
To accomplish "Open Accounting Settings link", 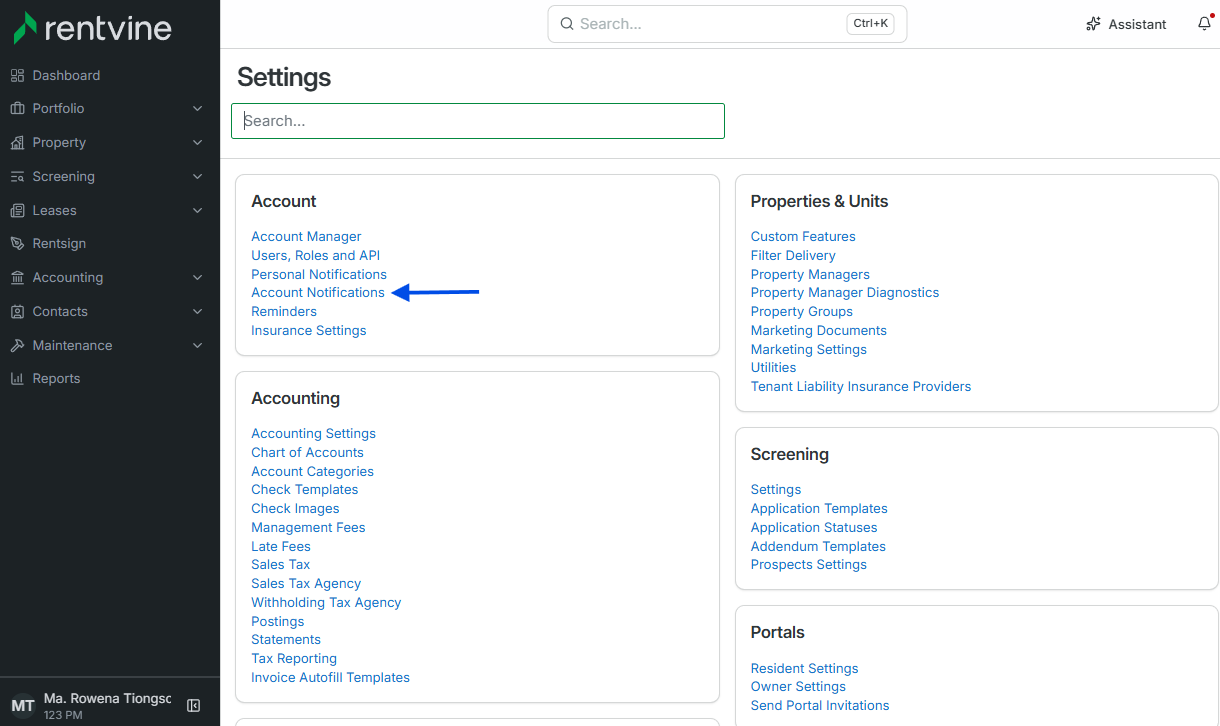I will click(314, 433).
